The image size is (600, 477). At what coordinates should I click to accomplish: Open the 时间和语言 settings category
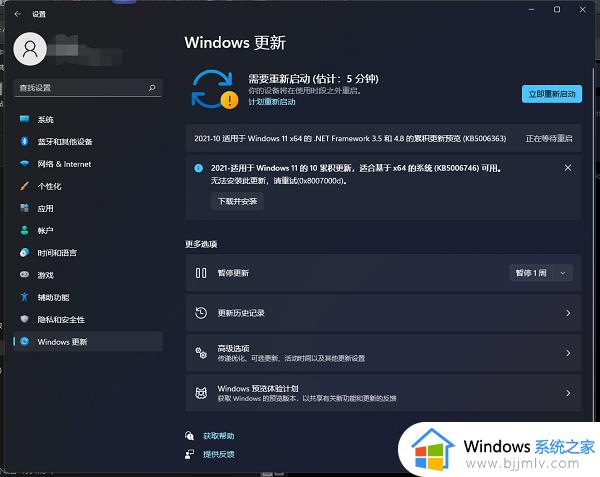pos(88,252)
